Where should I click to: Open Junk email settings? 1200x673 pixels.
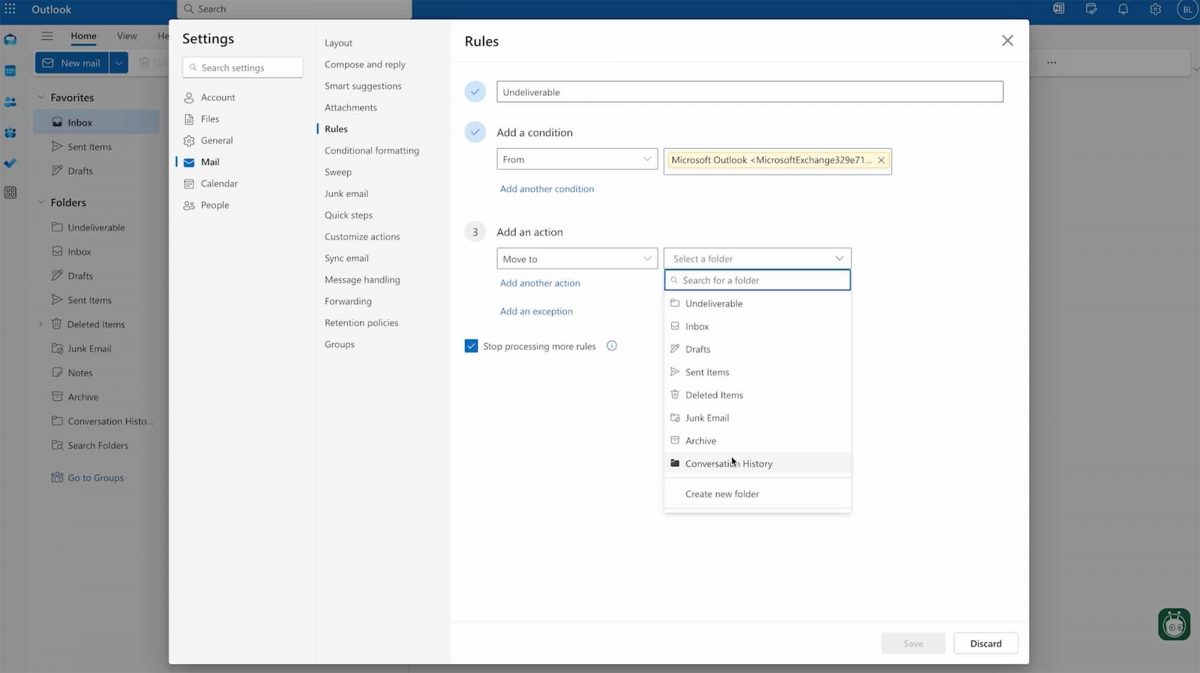tap(346, 194)
